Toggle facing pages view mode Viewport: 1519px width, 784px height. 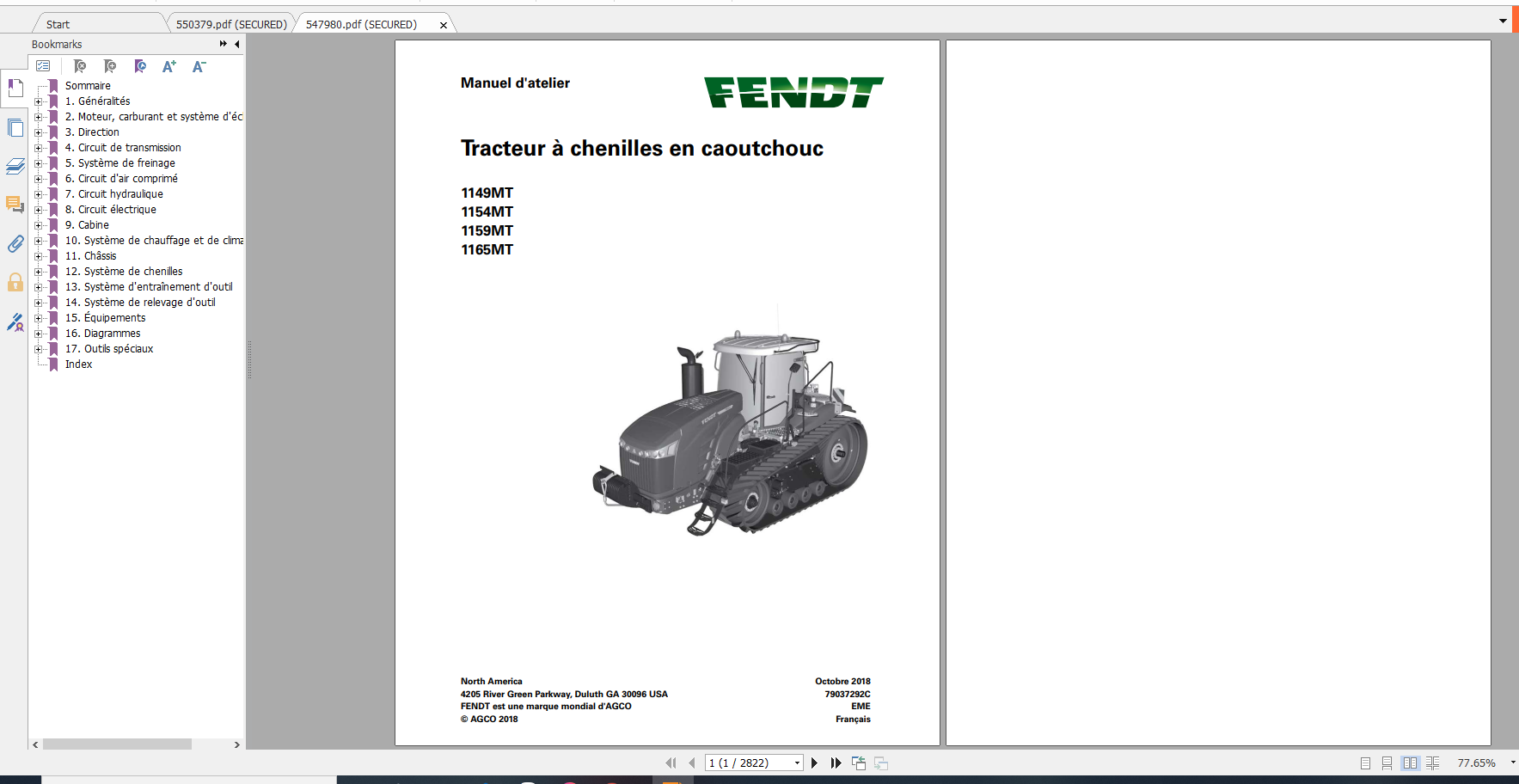click(1410, 763)
